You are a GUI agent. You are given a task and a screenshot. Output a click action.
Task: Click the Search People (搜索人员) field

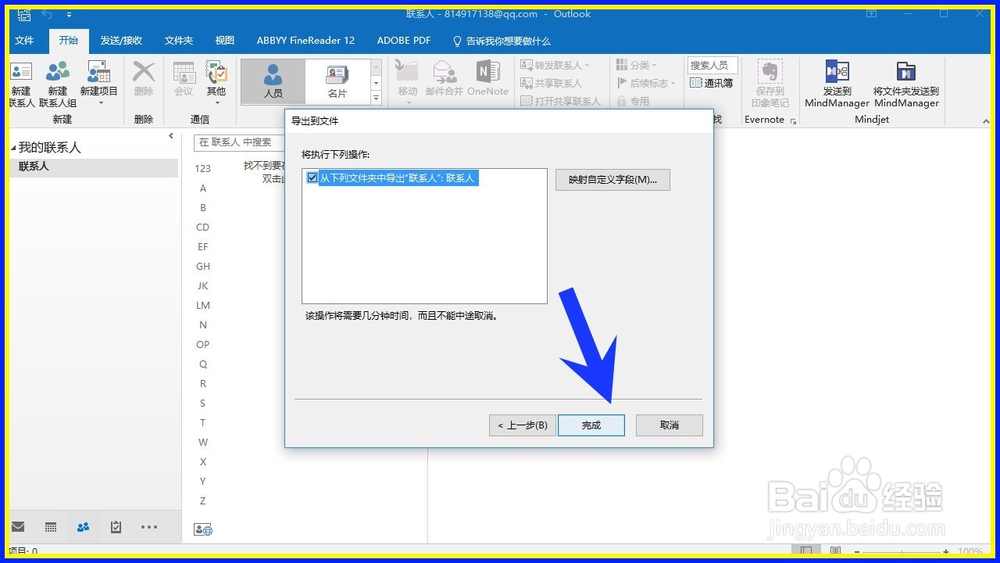(x=712, y=65)
